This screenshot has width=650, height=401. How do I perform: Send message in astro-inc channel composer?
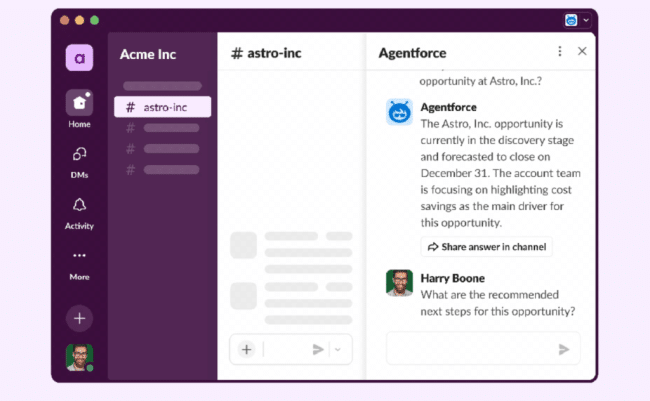pyautogui.click(x=318, y=349)
